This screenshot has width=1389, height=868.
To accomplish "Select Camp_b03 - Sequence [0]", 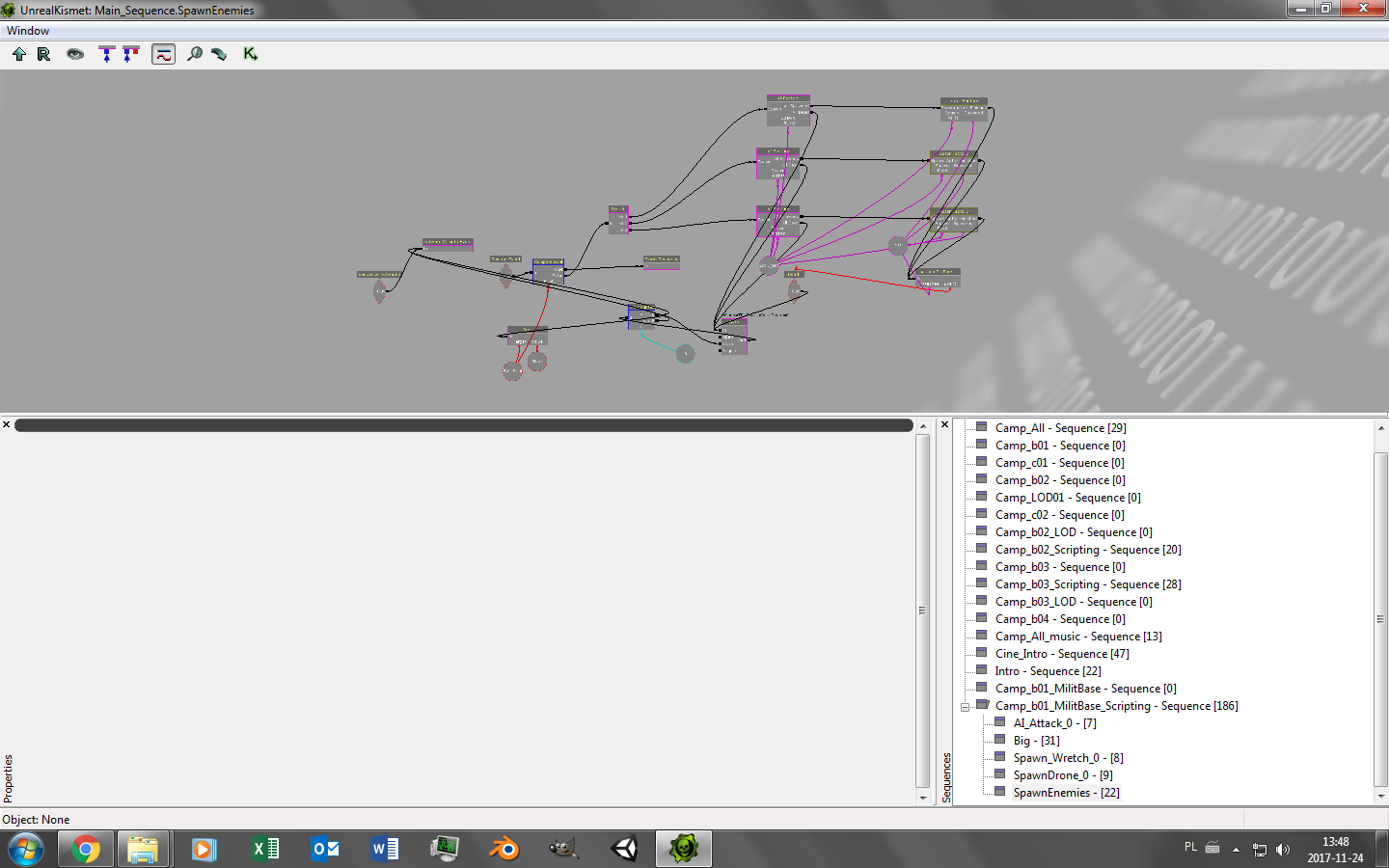I will tap(1060, 567).
